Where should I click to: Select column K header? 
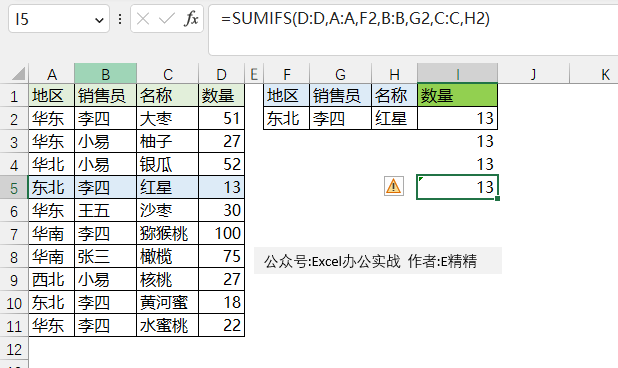[x=594, y=74]
